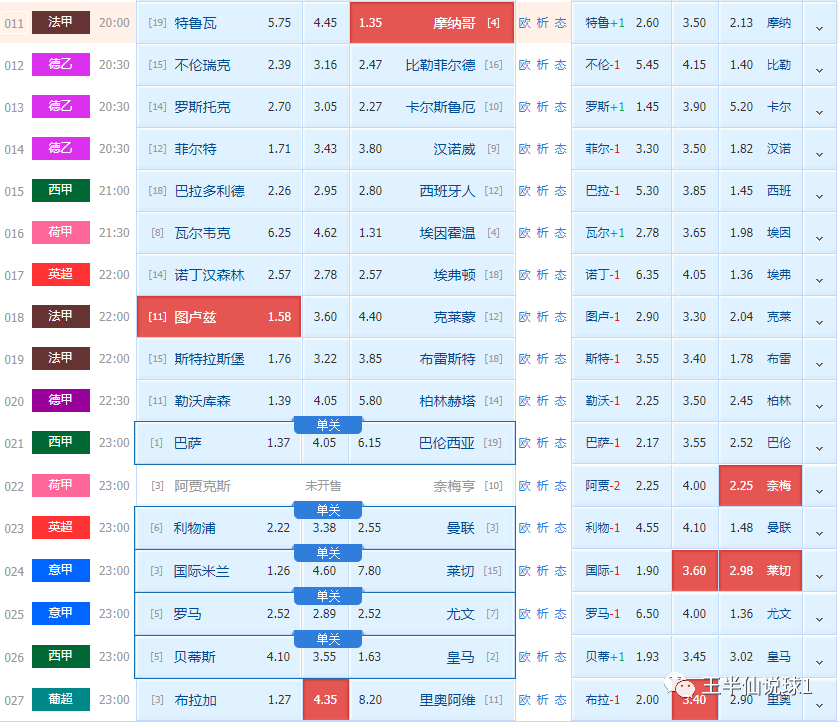Click 葡超 league tag on match 027

click(x=61, y=699)
